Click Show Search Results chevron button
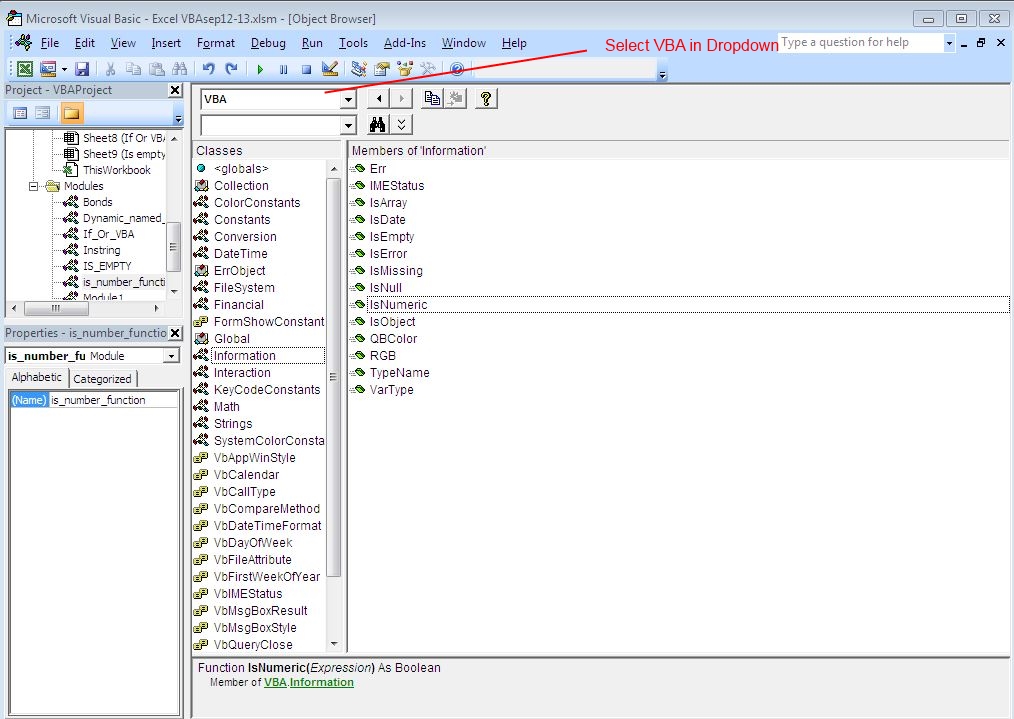This screenshot has height=719, width=1014. pyautogui.click(x=402, y=124)
